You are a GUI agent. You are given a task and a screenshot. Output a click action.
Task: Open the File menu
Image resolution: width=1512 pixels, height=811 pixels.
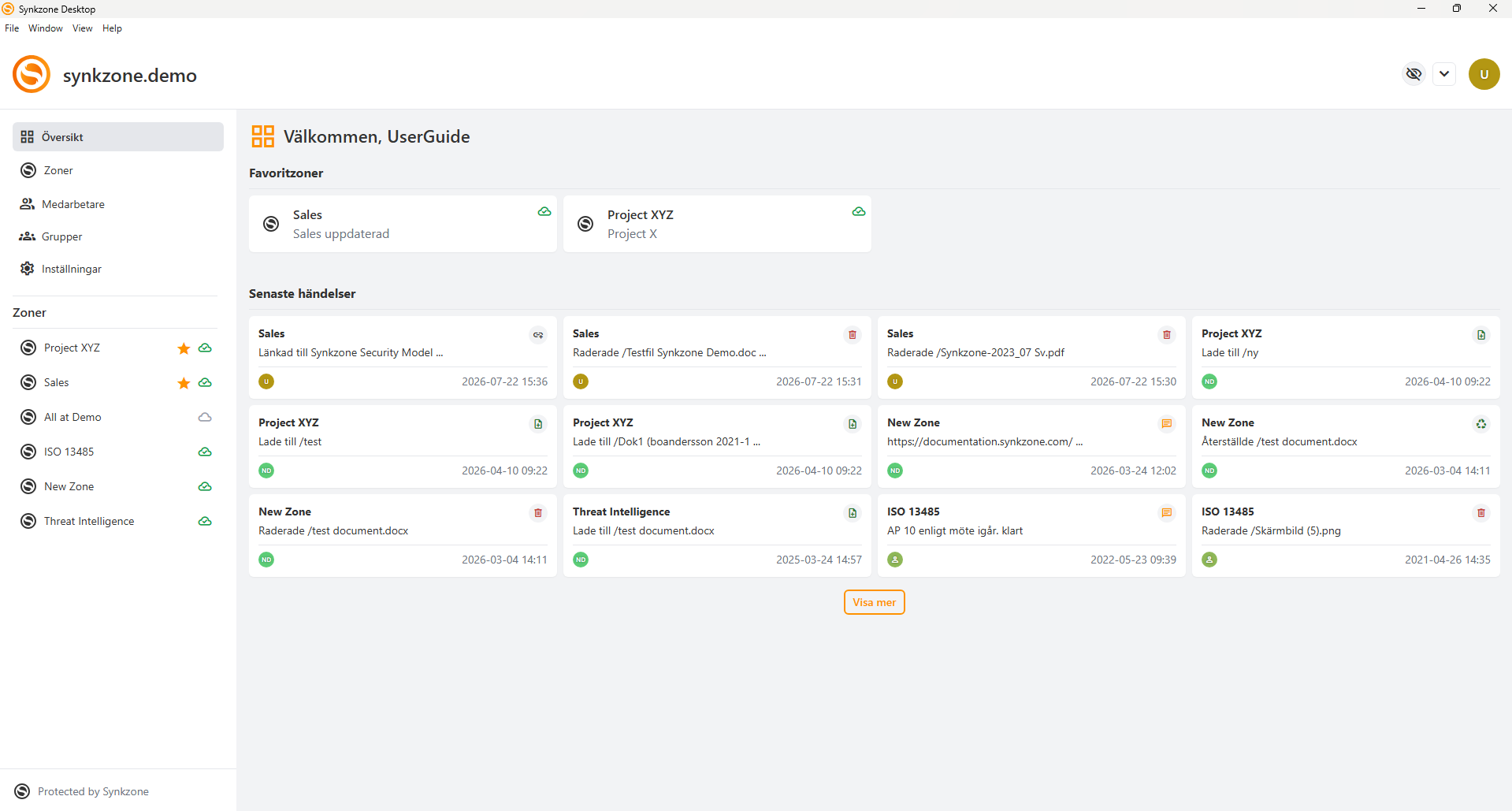pos(12,28)
